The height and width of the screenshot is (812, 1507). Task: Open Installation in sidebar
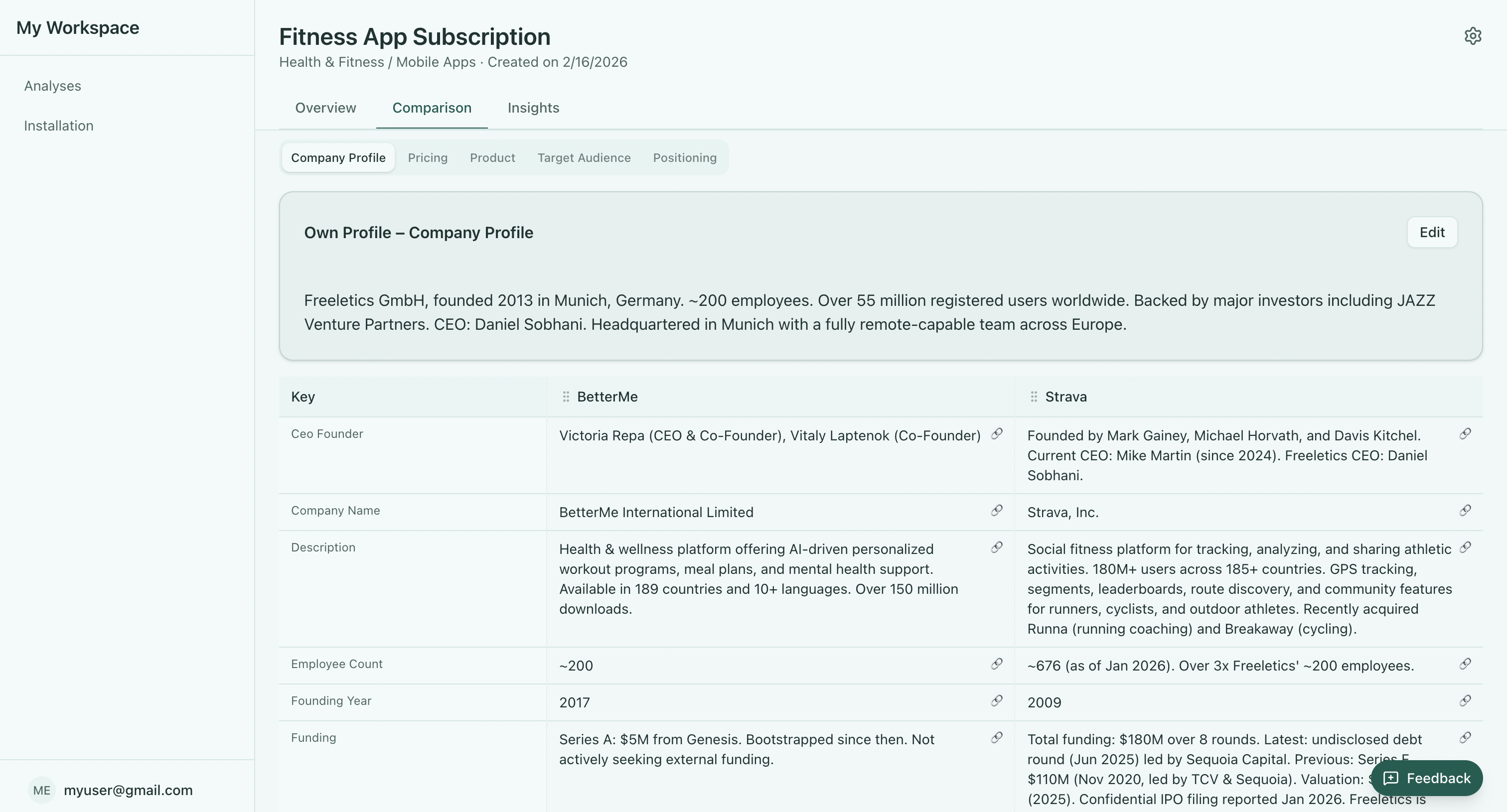coord(58,126)
